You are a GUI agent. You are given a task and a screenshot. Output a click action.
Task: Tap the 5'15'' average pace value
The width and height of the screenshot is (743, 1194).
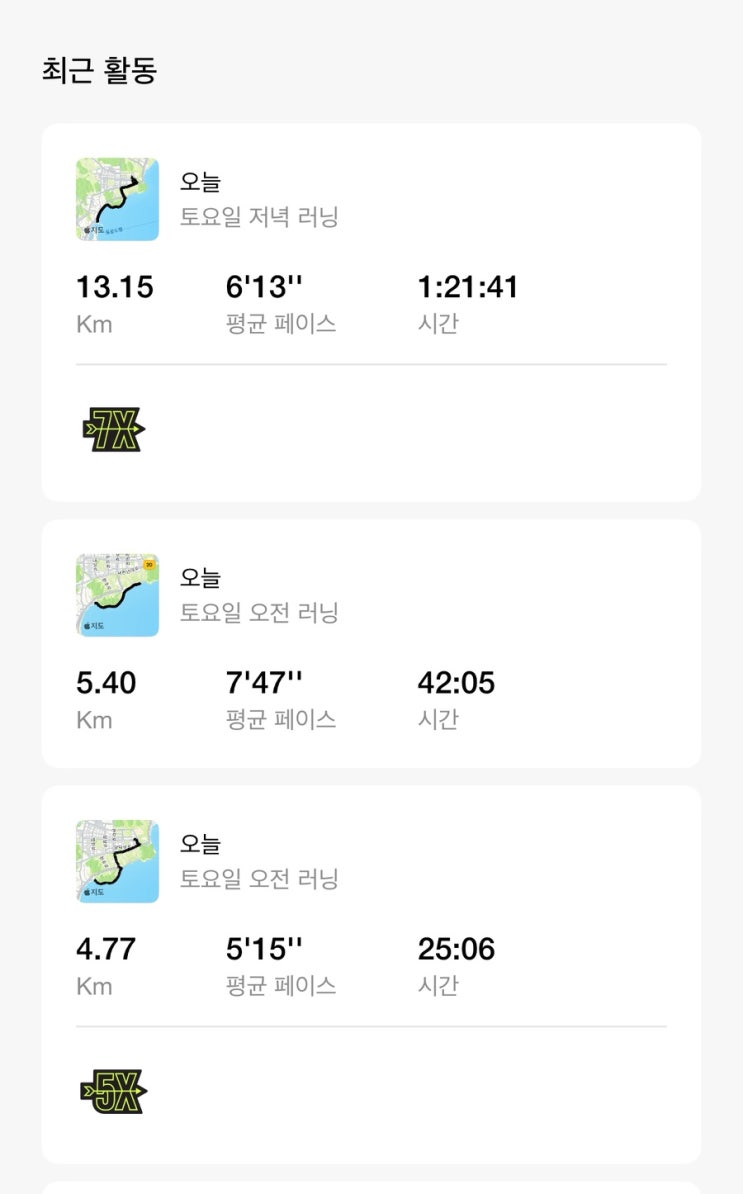pos(264,950)
